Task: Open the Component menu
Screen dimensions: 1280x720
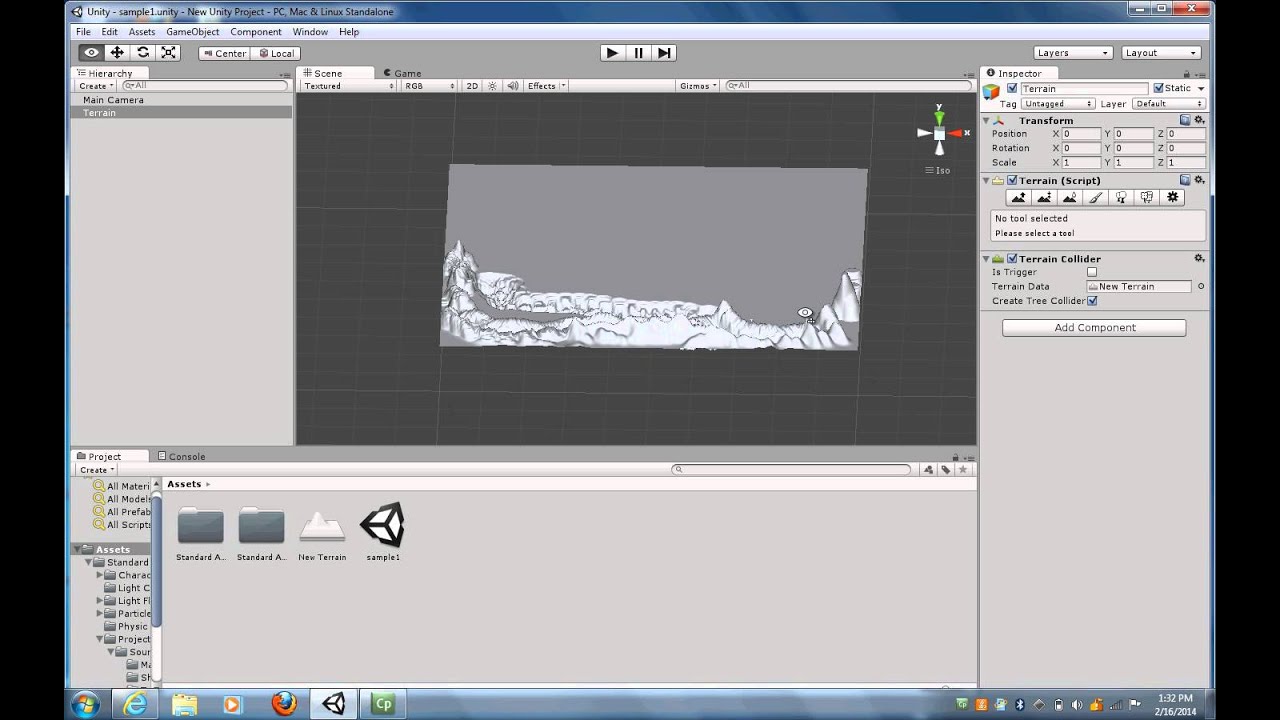Action: tap(256, 32)
